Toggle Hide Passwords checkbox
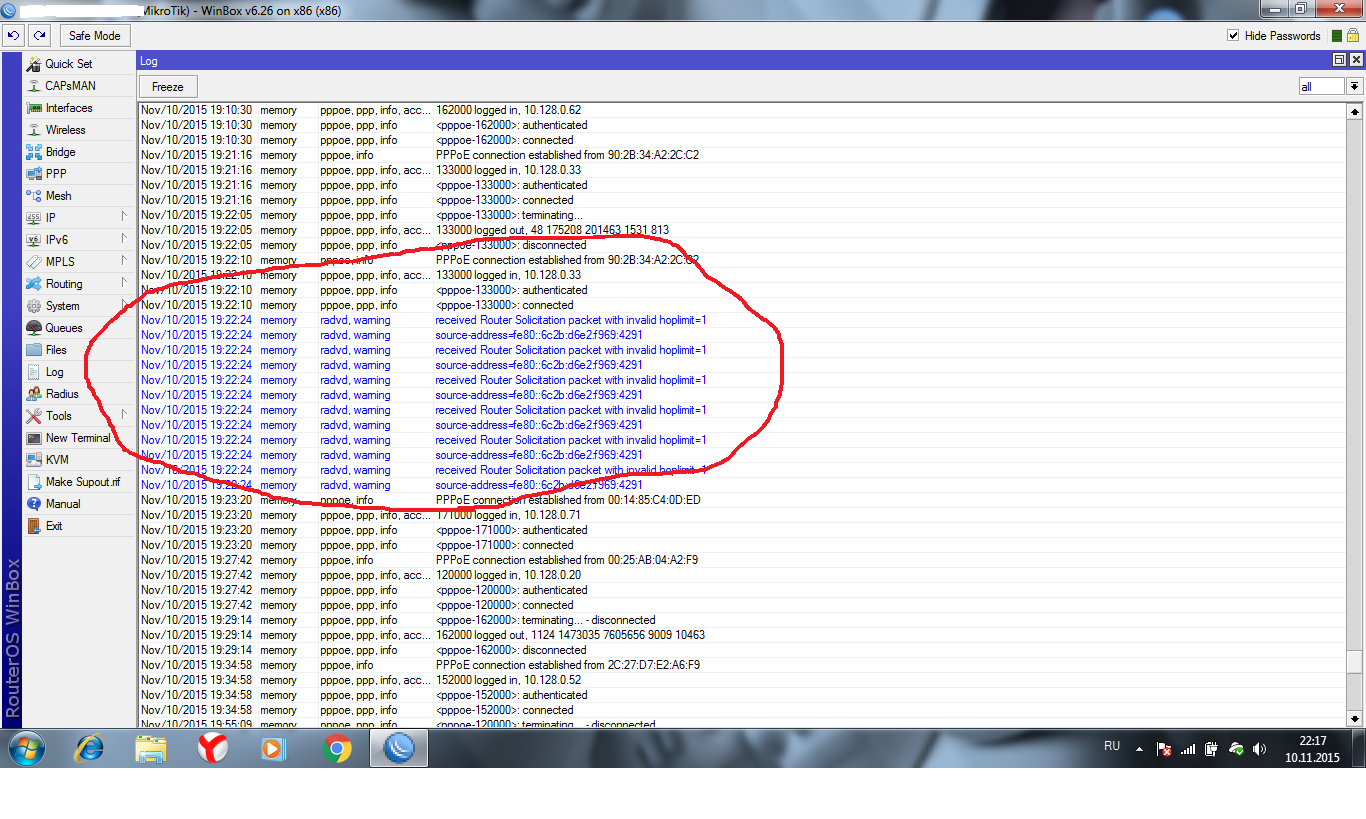The width and height of the screenshot is (1366, 819). tap(1233, 36)
